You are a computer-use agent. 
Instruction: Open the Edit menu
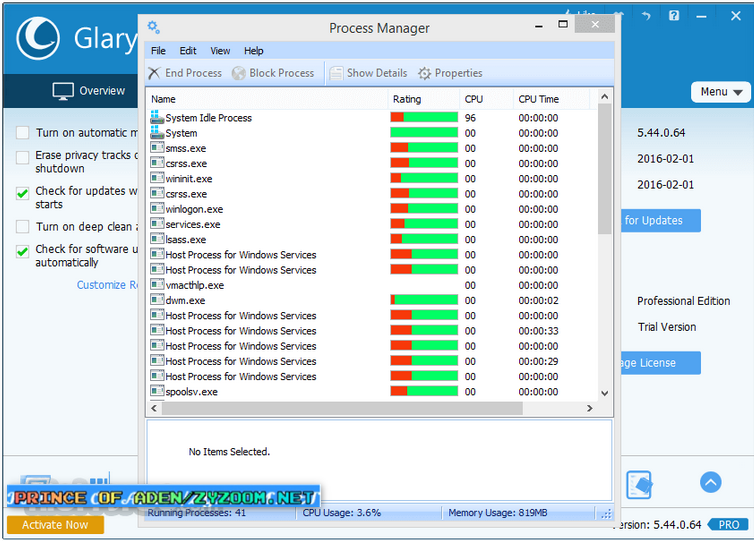[x=188, y=50]
